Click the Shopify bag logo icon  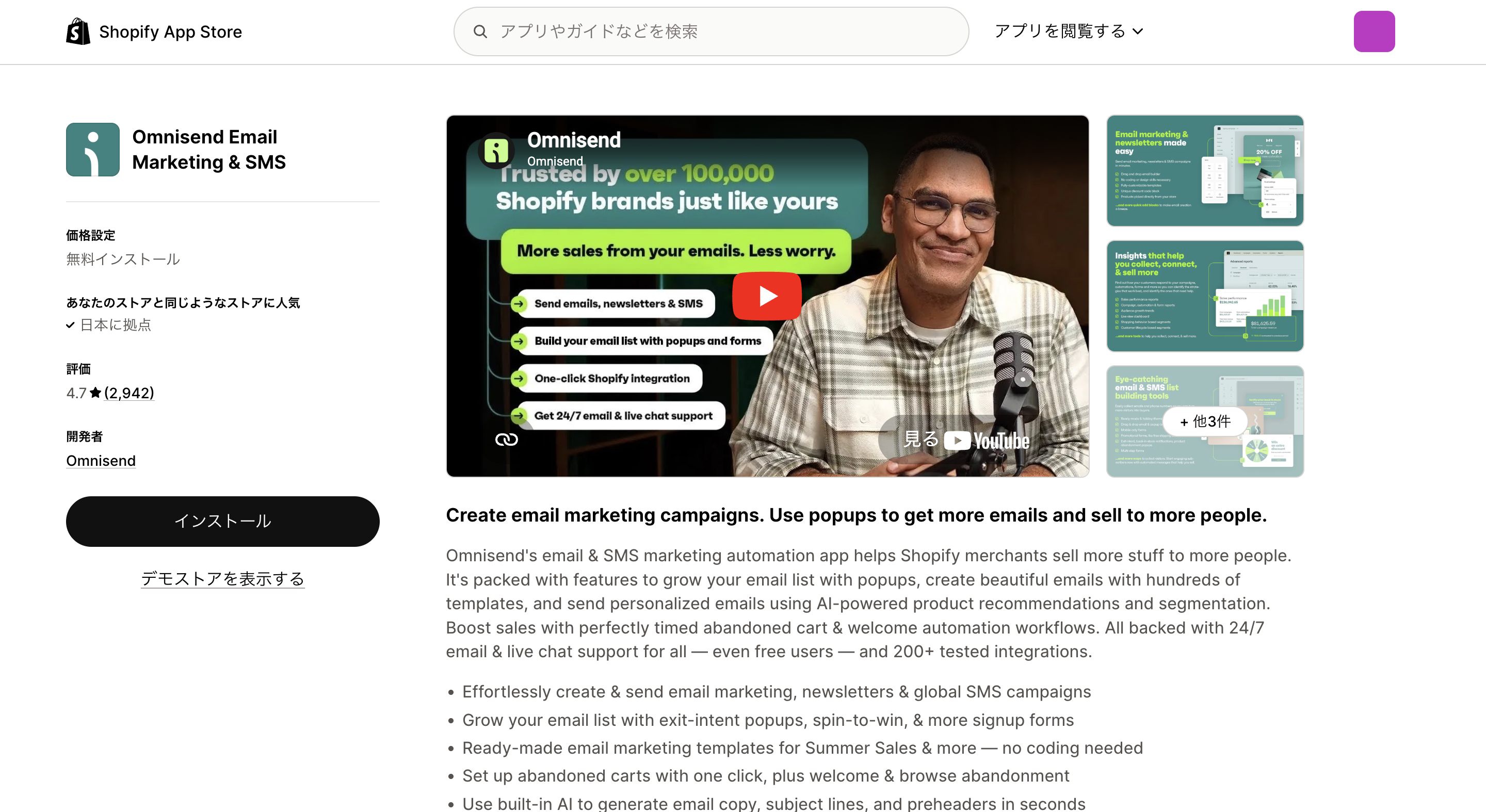(78, 31)
